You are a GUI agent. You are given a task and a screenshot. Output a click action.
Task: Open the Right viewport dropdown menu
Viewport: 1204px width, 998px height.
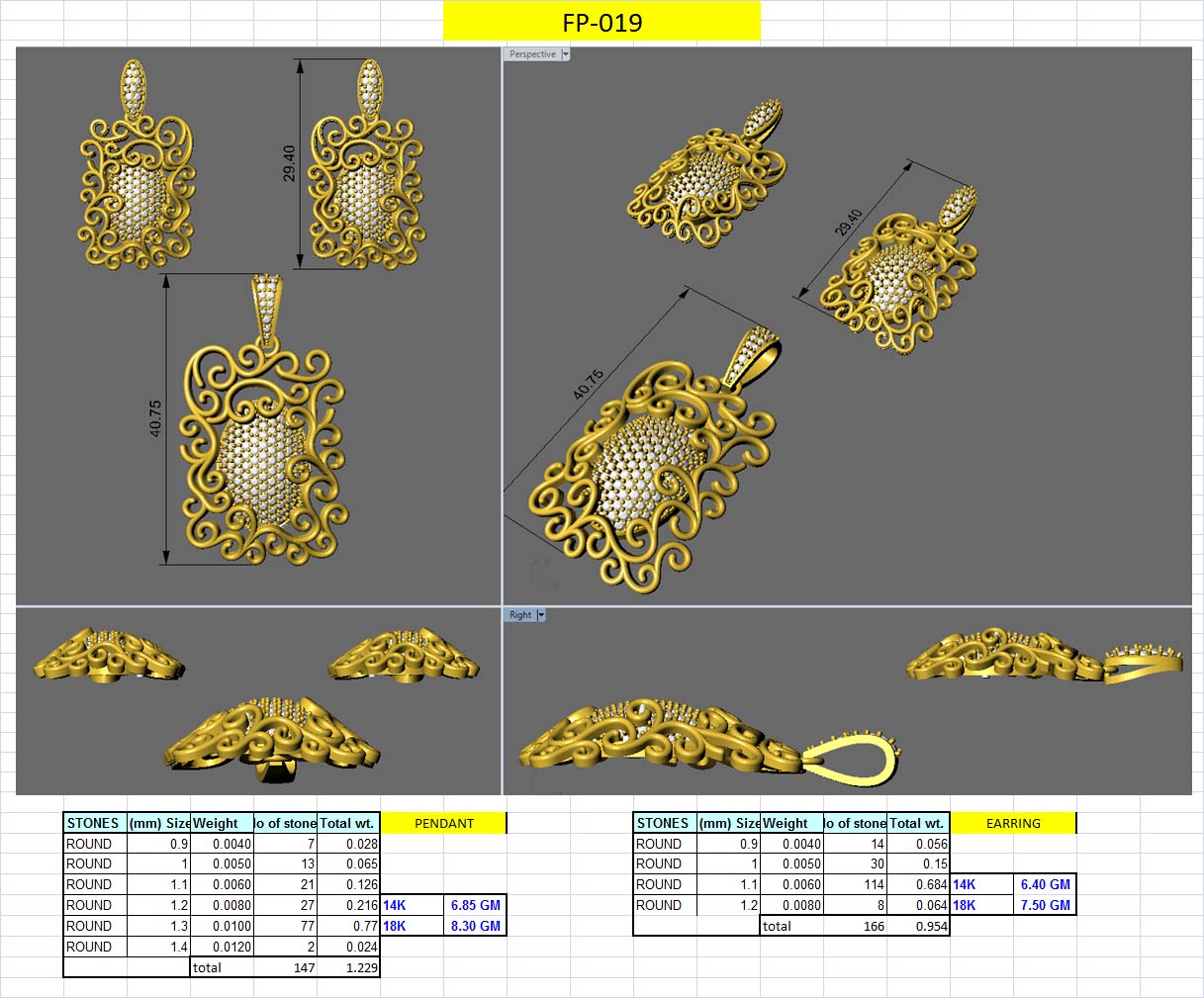click(540, 614)
